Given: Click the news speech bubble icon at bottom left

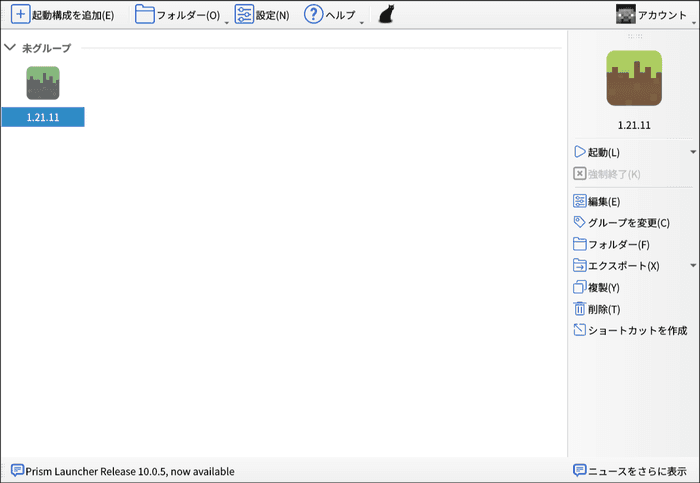Looking at the screenshot, I should (x=17, y=471).
